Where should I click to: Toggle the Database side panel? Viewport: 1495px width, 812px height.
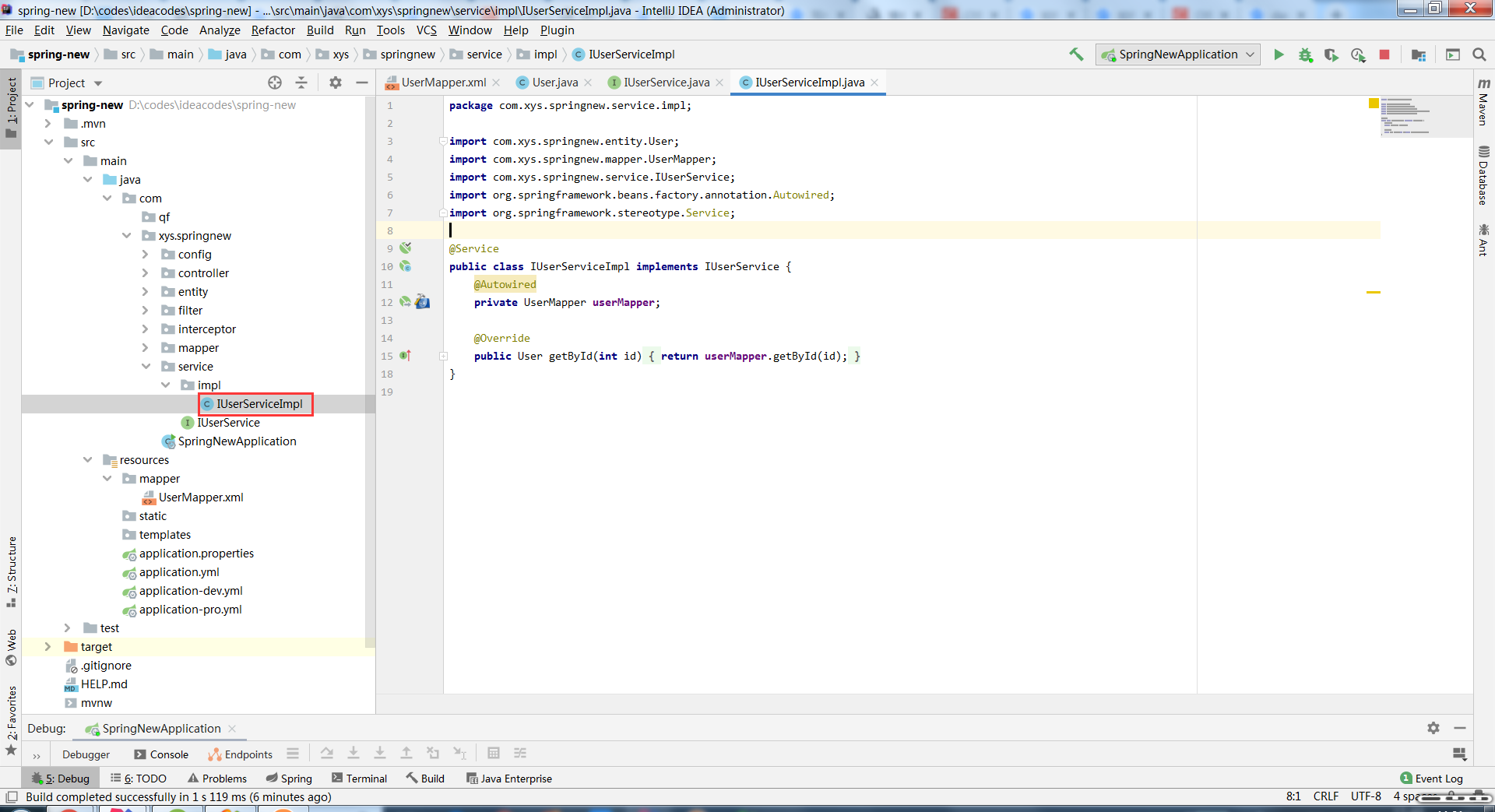tap(1484, 176)
